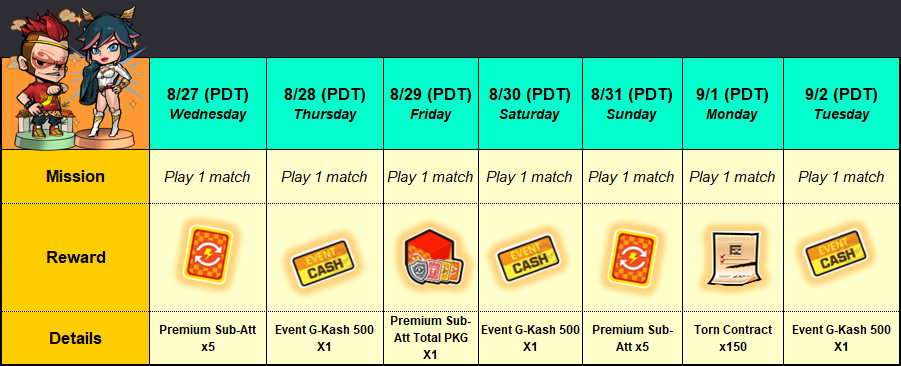The width and height of the screenshot is (901, 366).
Task: Click Sunday's Play 1 match cell
Action: (631, 176)
